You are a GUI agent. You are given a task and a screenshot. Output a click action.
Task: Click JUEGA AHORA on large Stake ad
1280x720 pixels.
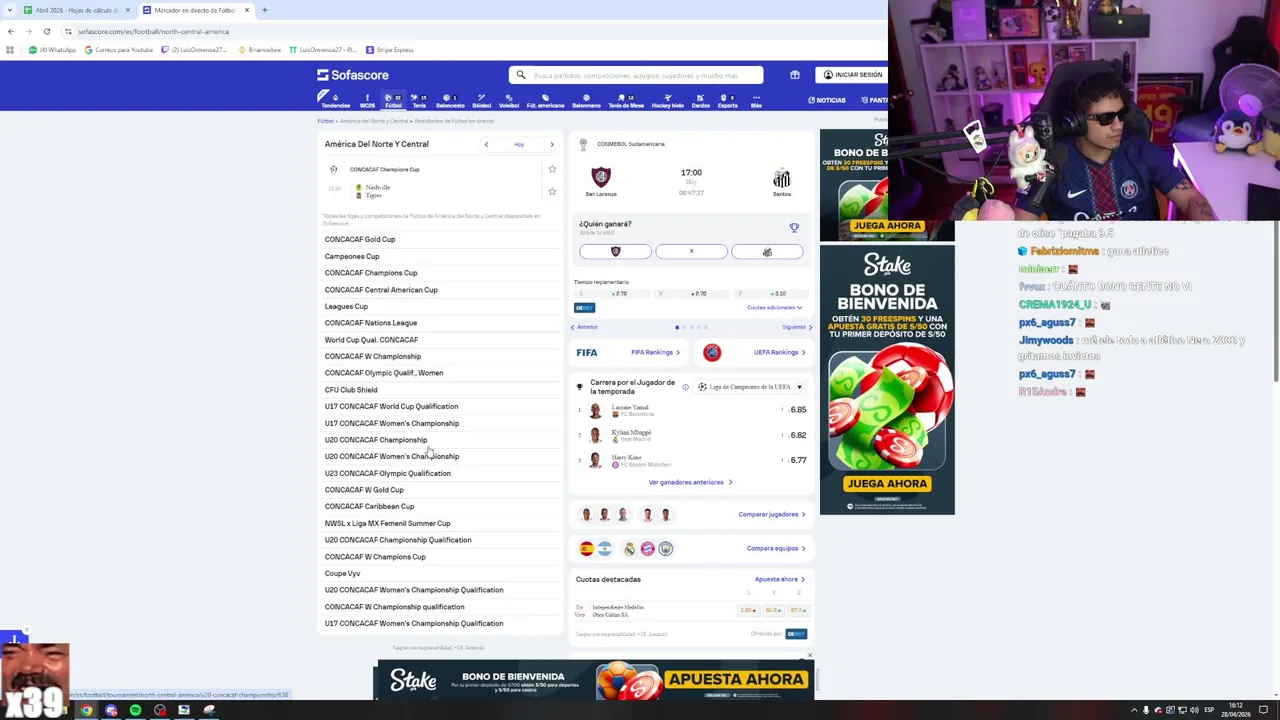coord(887,483)
